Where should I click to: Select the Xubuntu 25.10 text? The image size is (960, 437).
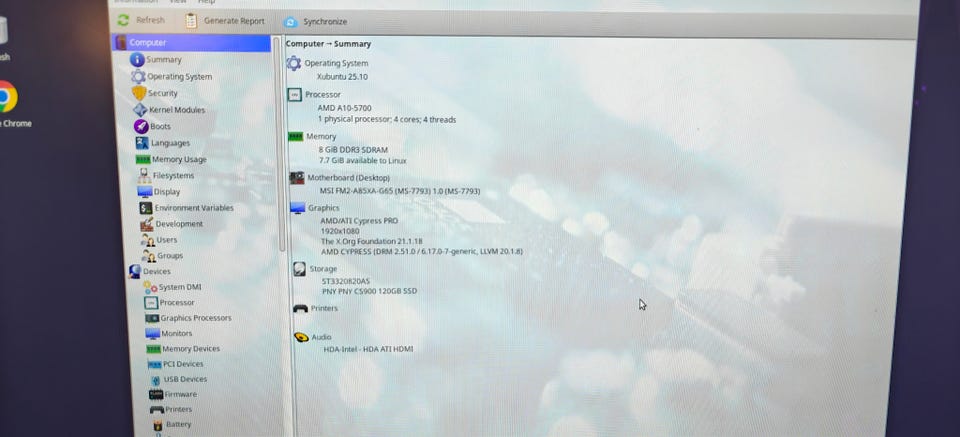coord(342,77)
